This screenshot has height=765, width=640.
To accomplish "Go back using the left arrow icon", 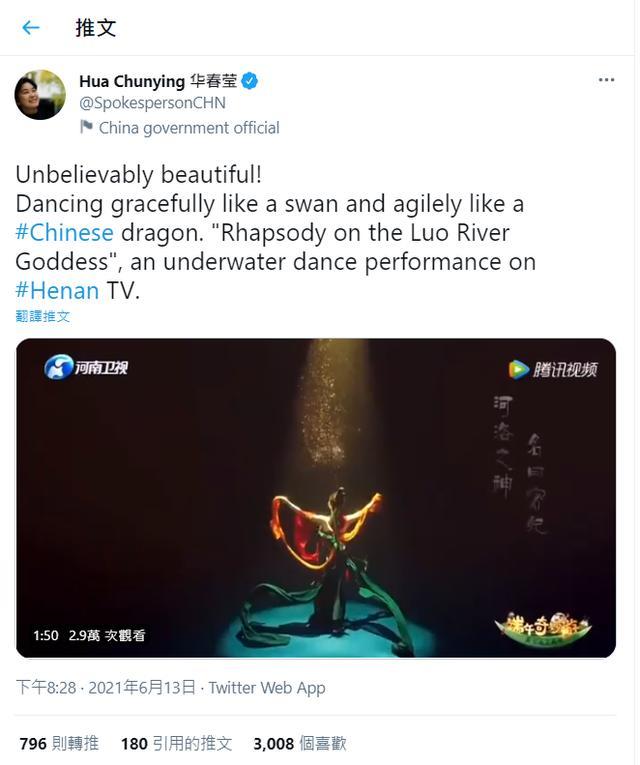I will [x=31, y=27].
